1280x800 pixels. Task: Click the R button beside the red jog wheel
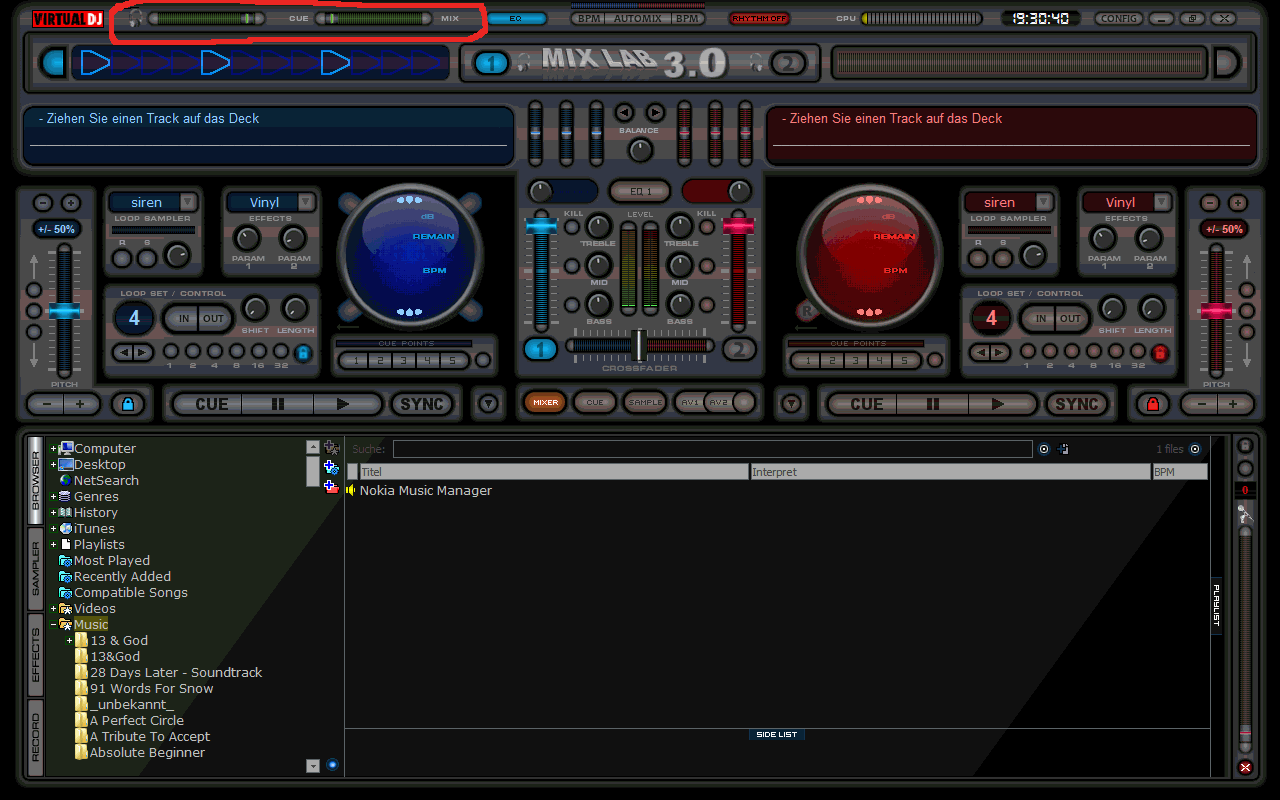[x=806, y=311]
